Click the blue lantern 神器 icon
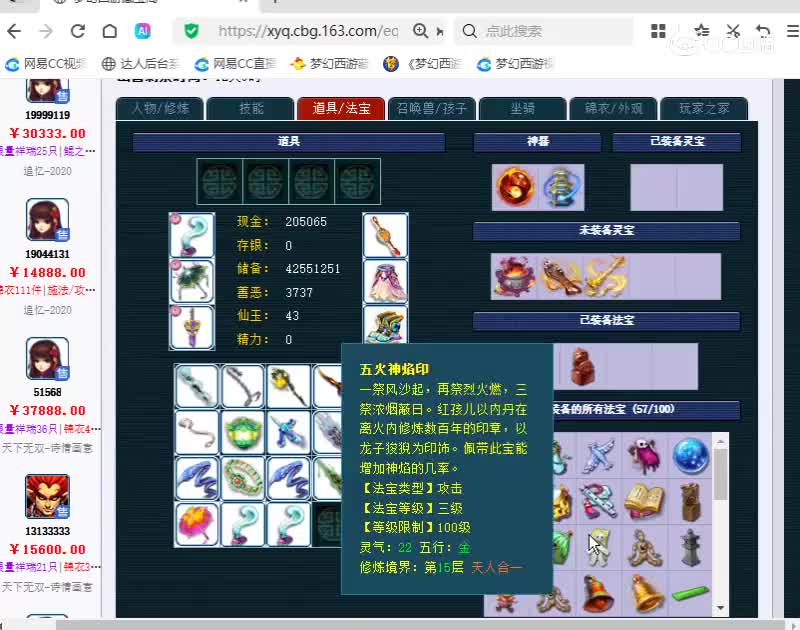 [x=561, y=187]
